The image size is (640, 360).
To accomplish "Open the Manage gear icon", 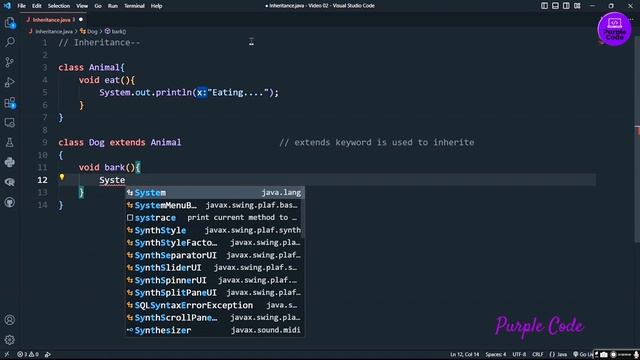I will coord(10,340).
